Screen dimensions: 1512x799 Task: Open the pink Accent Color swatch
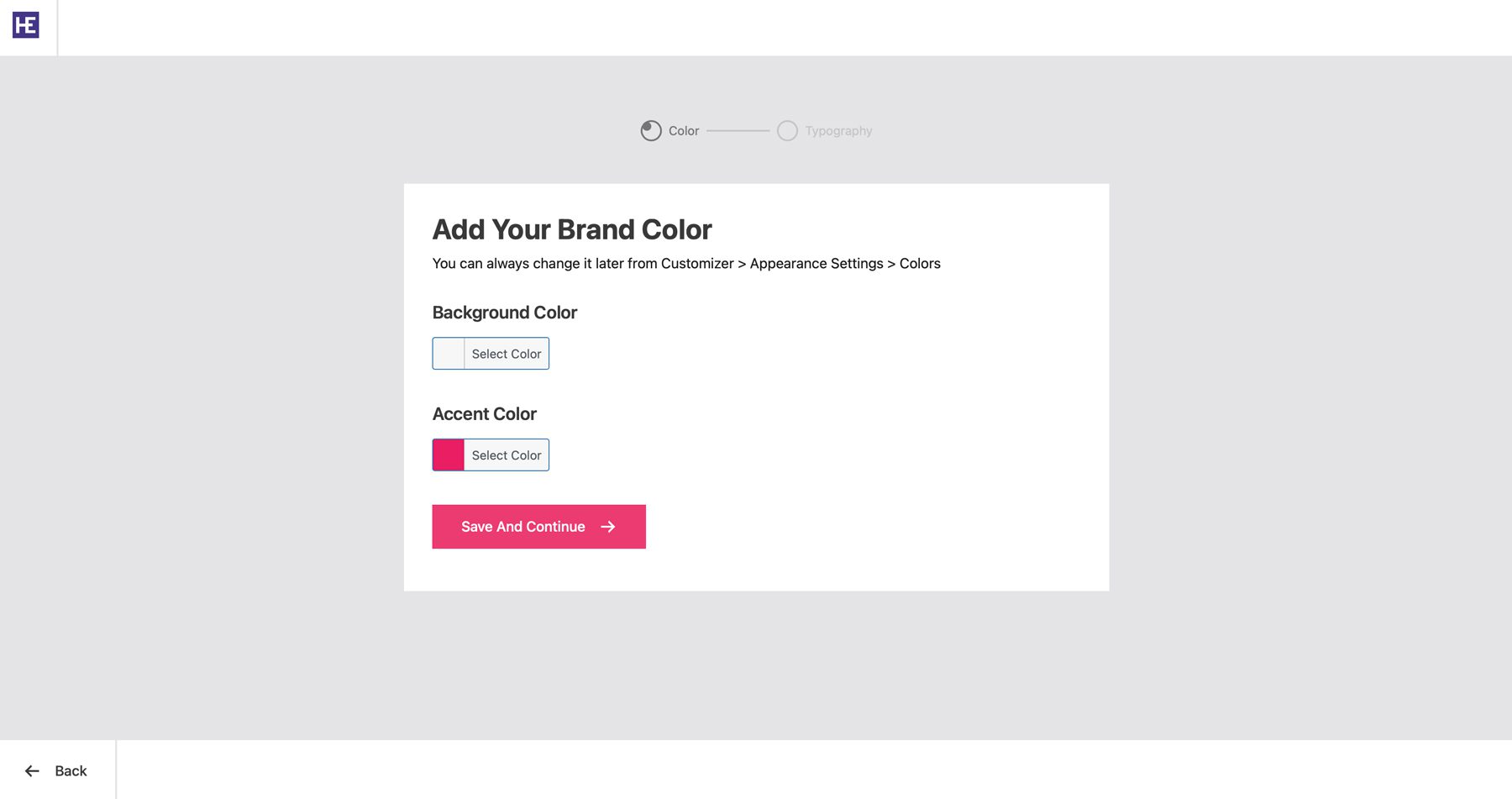(449, 455)
